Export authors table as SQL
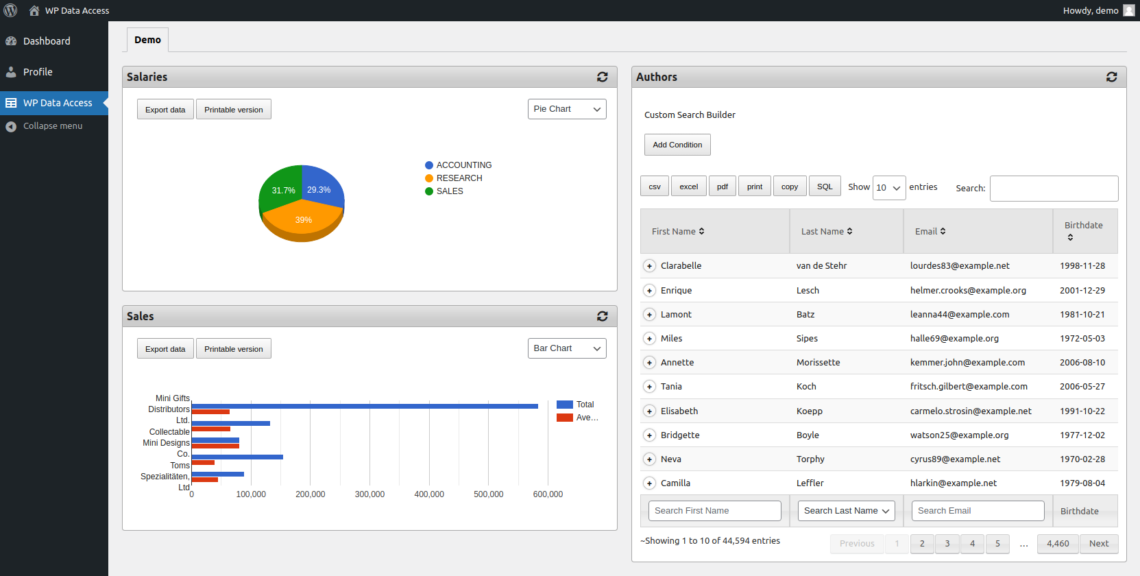The image size is (1140, 576). [x=824, y=186]
